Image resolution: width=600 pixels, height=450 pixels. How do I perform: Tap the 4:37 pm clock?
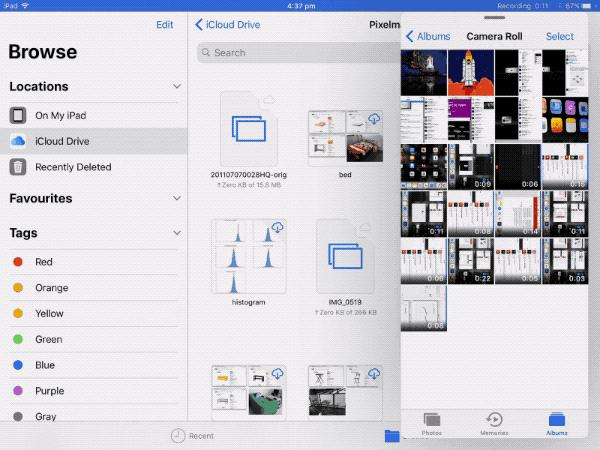[301, 6]
